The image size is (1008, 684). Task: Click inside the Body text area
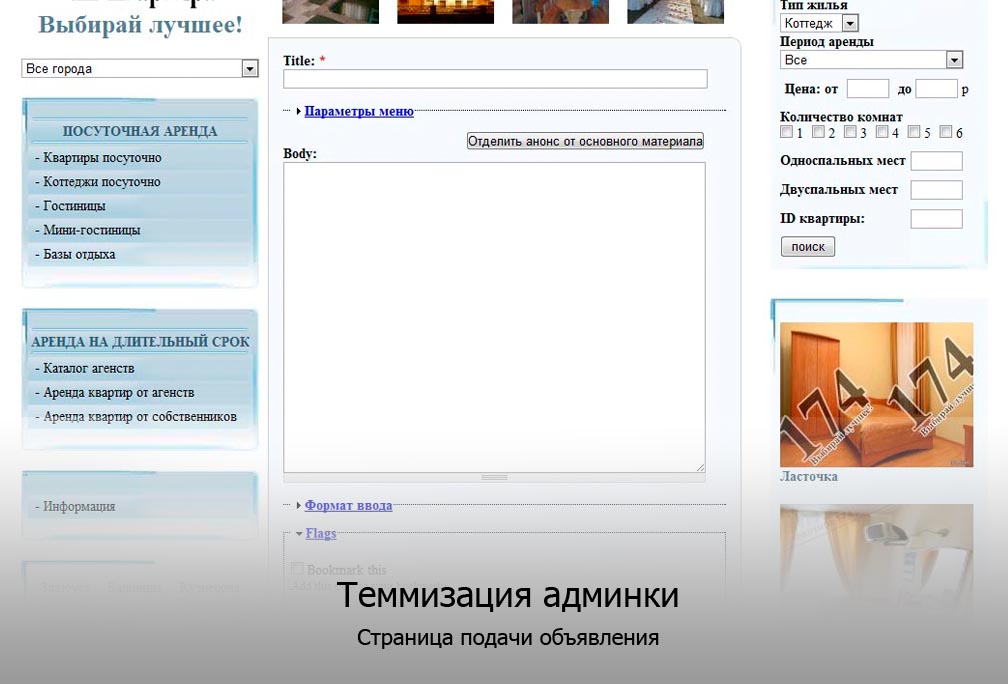pyautogui.click(x=494, y=318)
